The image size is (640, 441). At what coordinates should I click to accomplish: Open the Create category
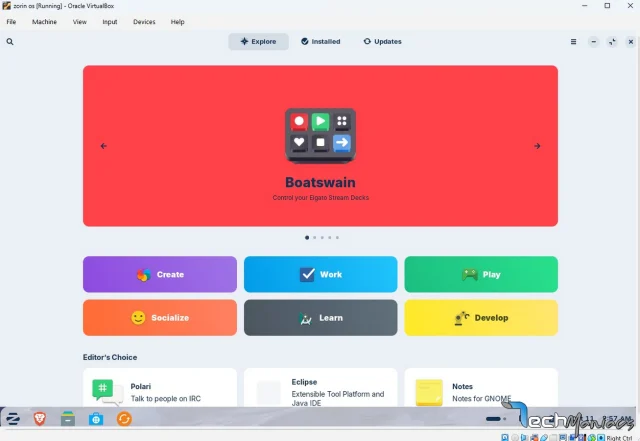pos(160,274)
